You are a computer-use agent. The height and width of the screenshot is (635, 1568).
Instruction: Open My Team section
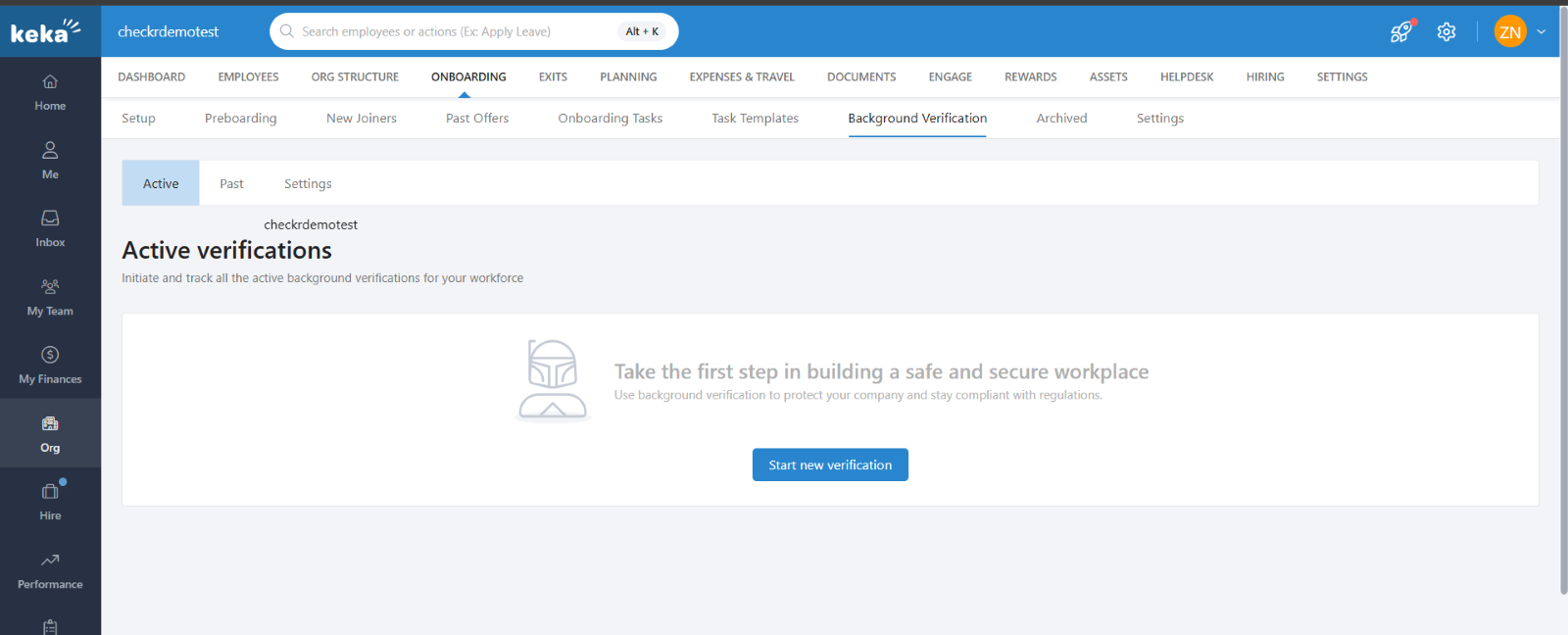50,297
